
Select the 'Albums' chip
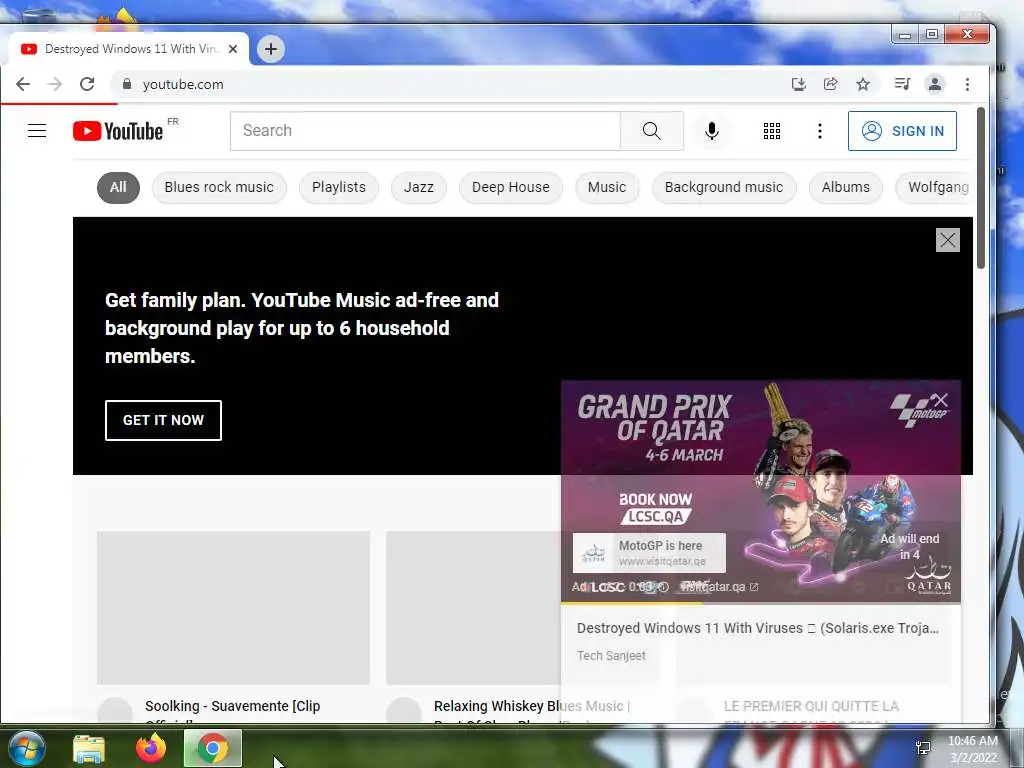coord(846,187)
